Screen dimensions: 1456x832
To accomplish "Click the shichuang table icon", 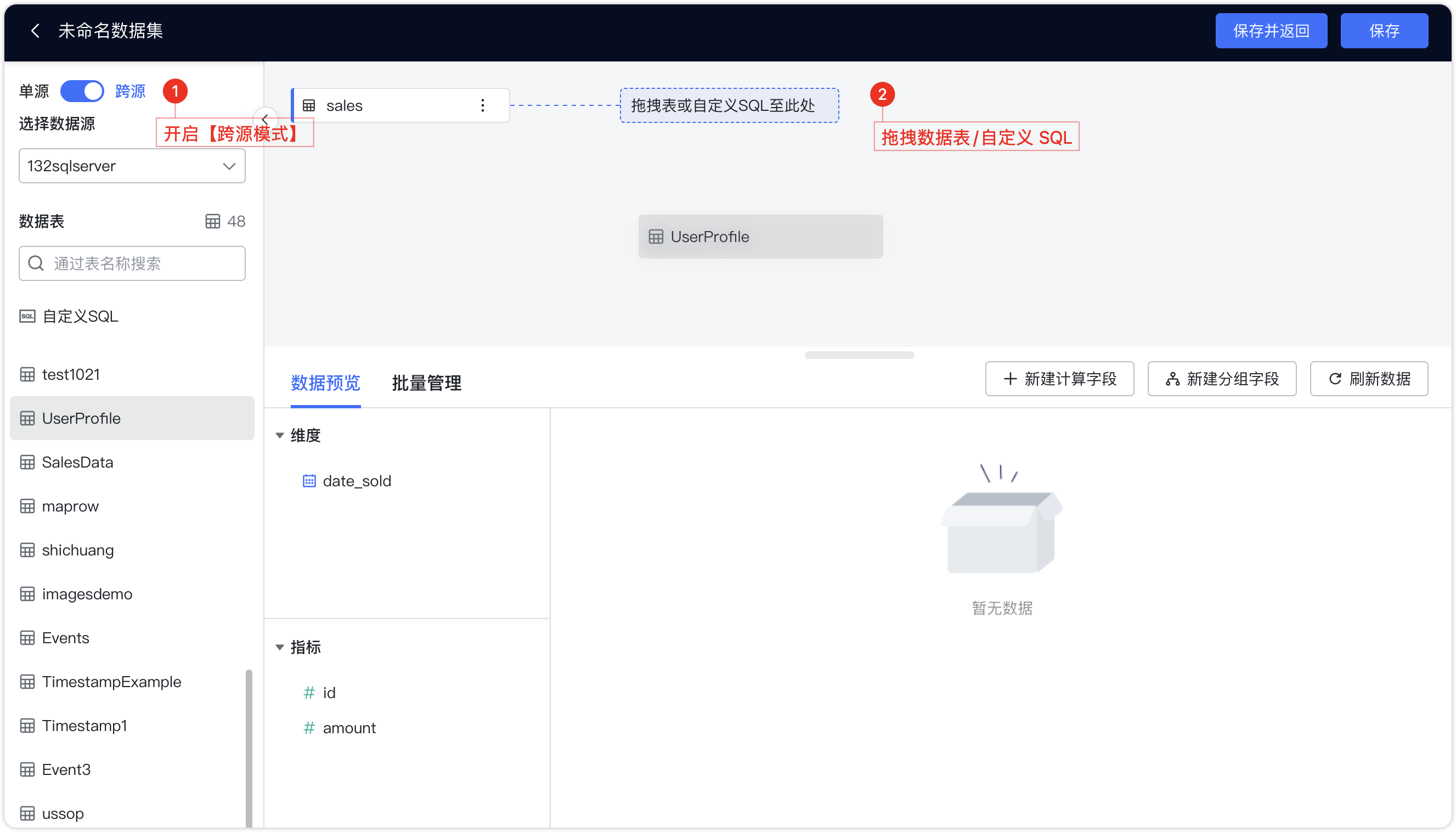I will (x=27, y=550).
